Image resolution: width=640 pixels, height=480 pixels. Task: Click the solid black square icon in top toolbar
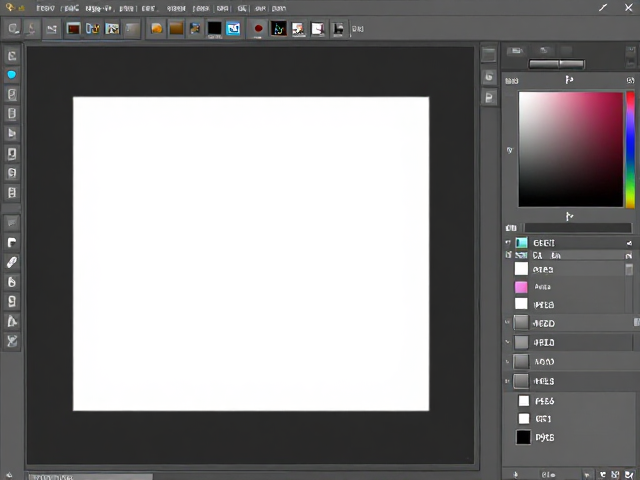214,29
